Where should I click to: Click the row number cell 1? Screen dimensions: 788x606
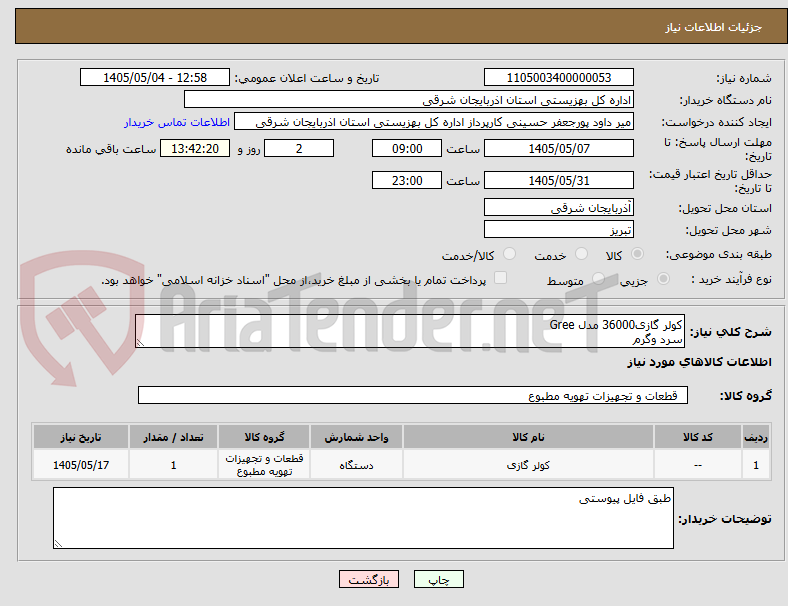[756, 465]
